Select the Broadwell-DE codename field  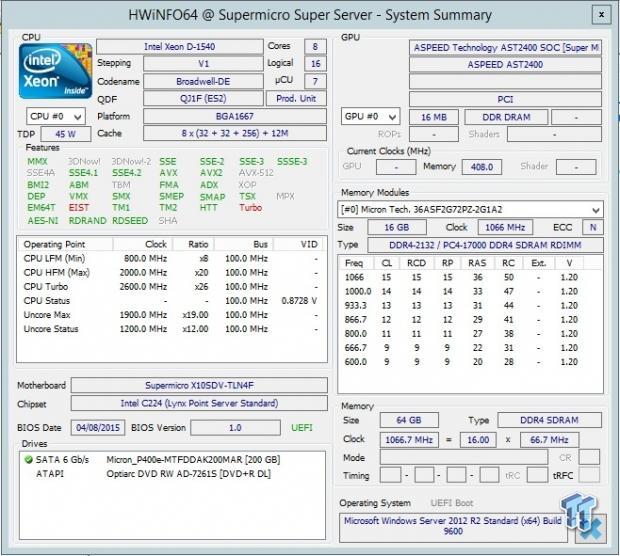coord(203,81)
